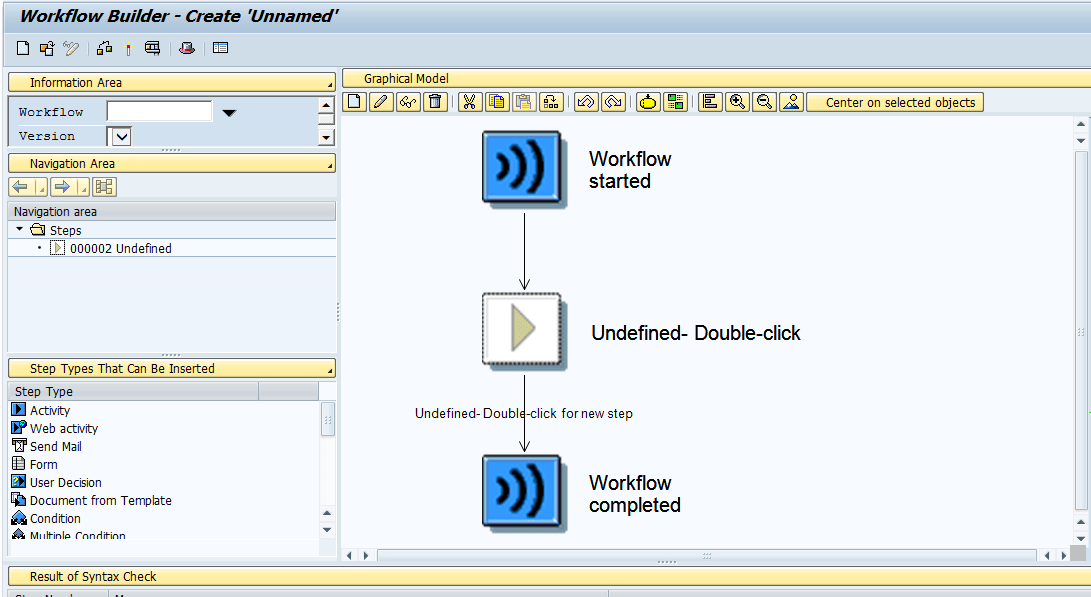Select the Activity step type

pyautogui.click(x=49, y=411)
